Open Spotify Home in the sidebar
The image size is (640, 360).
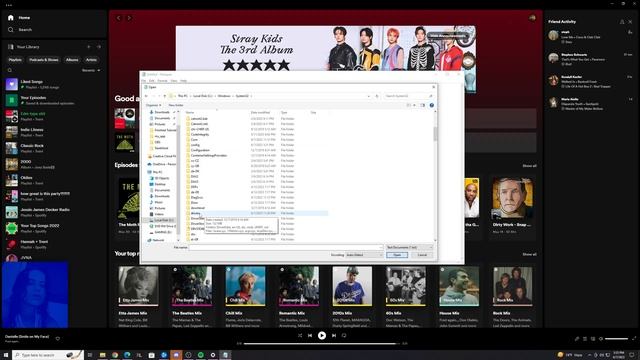[19, 18]
